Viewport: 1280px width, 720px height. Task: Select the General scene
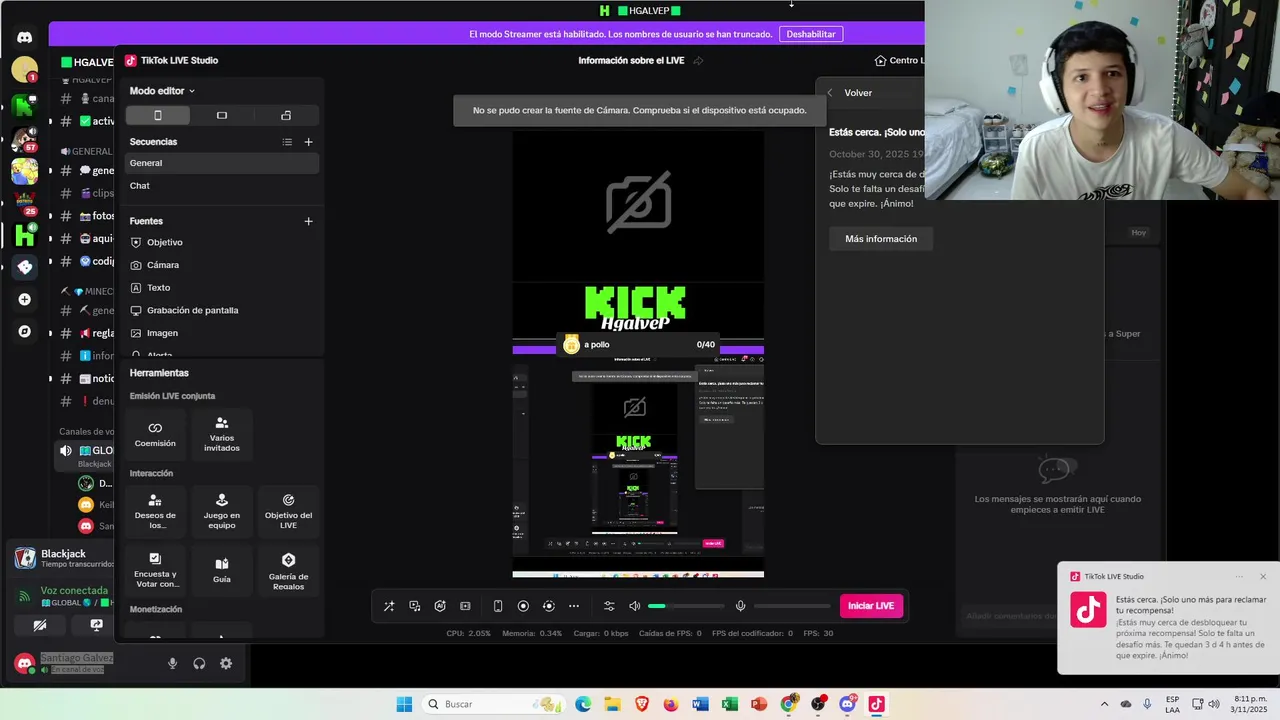[x=222, y=163]
